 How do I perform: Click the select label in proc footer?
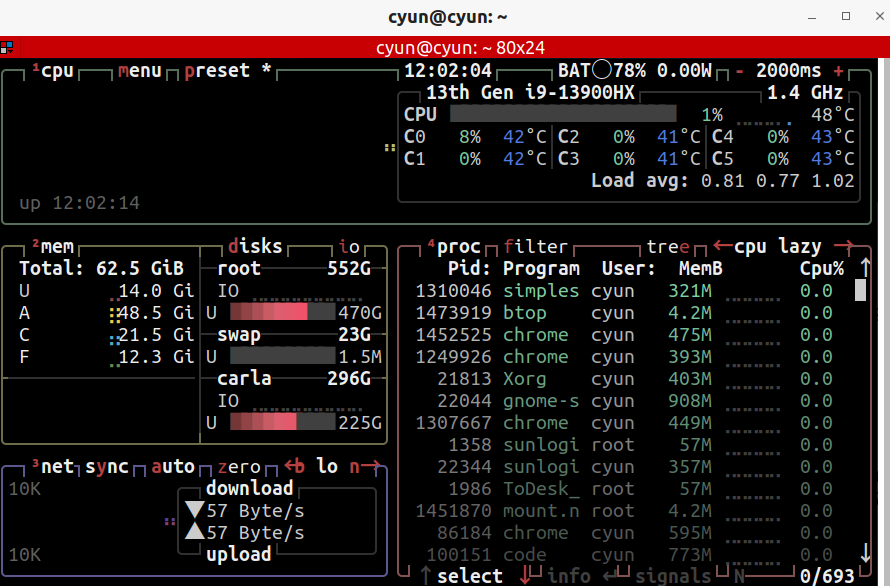pyautogui.click(x=470, y=576)
